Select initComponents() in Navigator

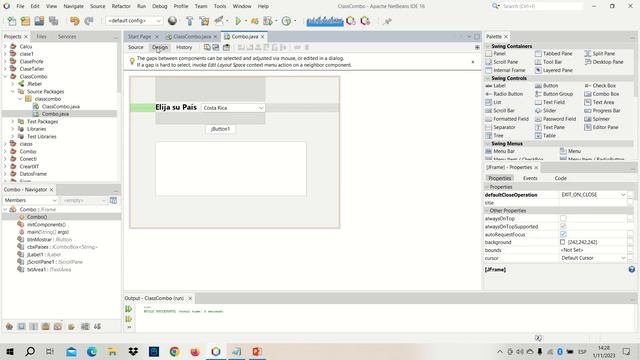(x=46, y=224)
